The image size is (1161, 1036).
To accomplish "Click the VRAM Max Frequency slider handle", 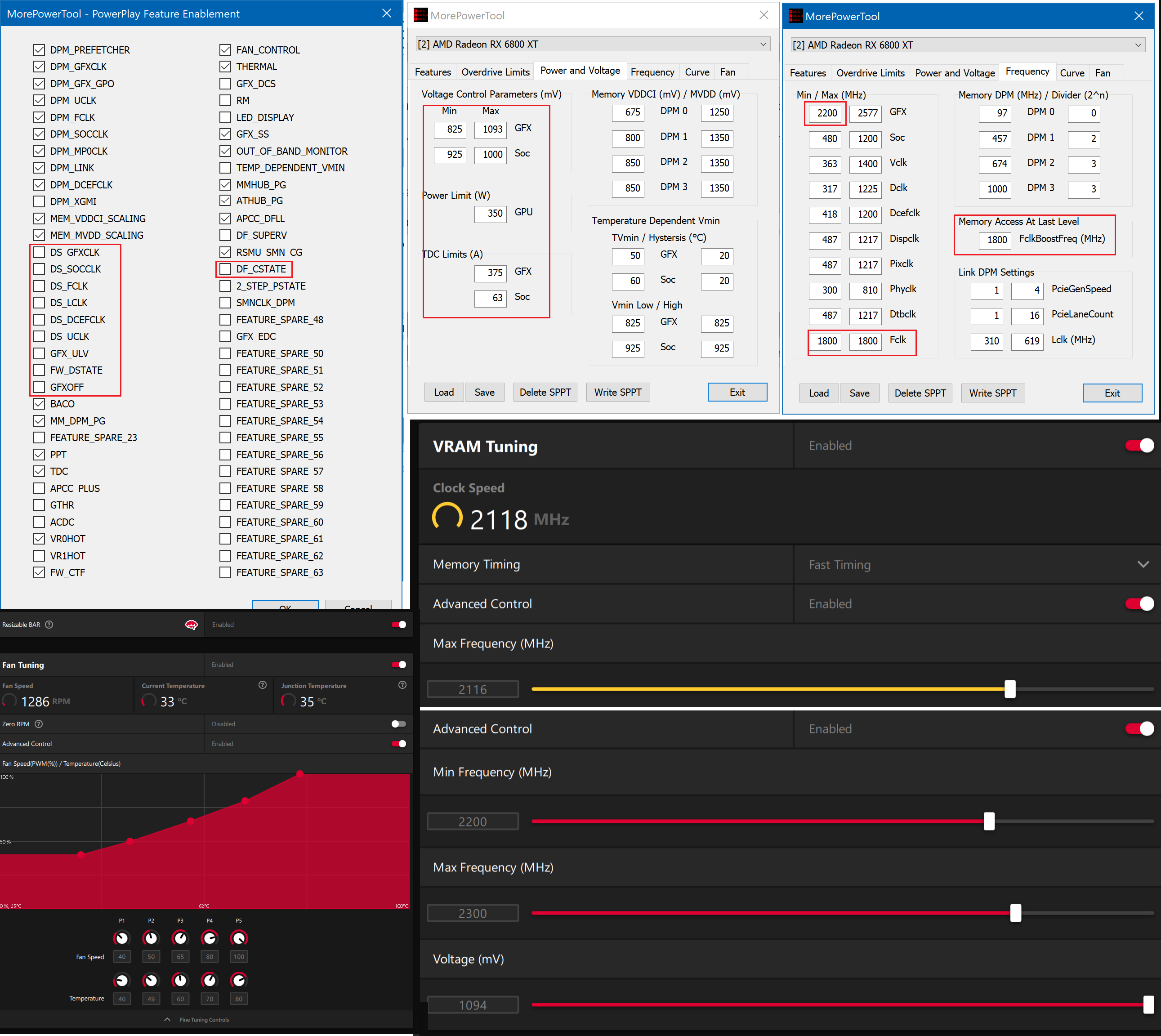I will (x=1009, y=689).
